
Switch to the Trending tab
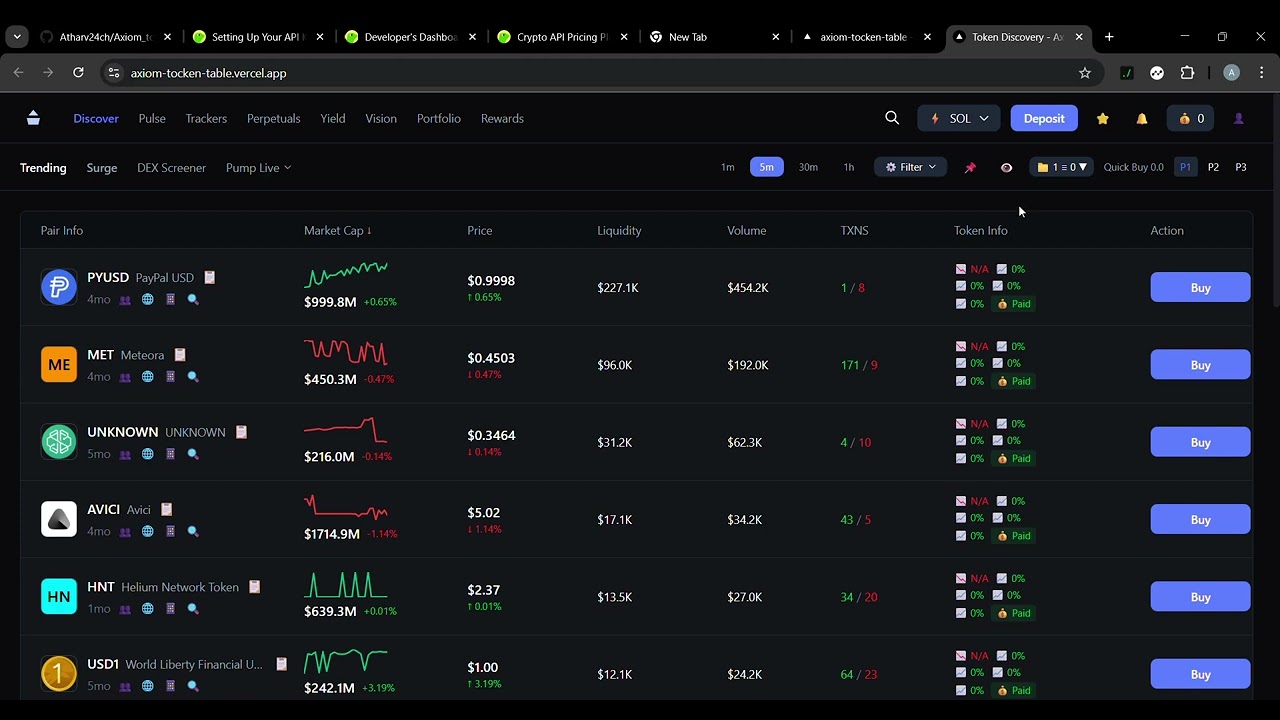pos(43,167)
